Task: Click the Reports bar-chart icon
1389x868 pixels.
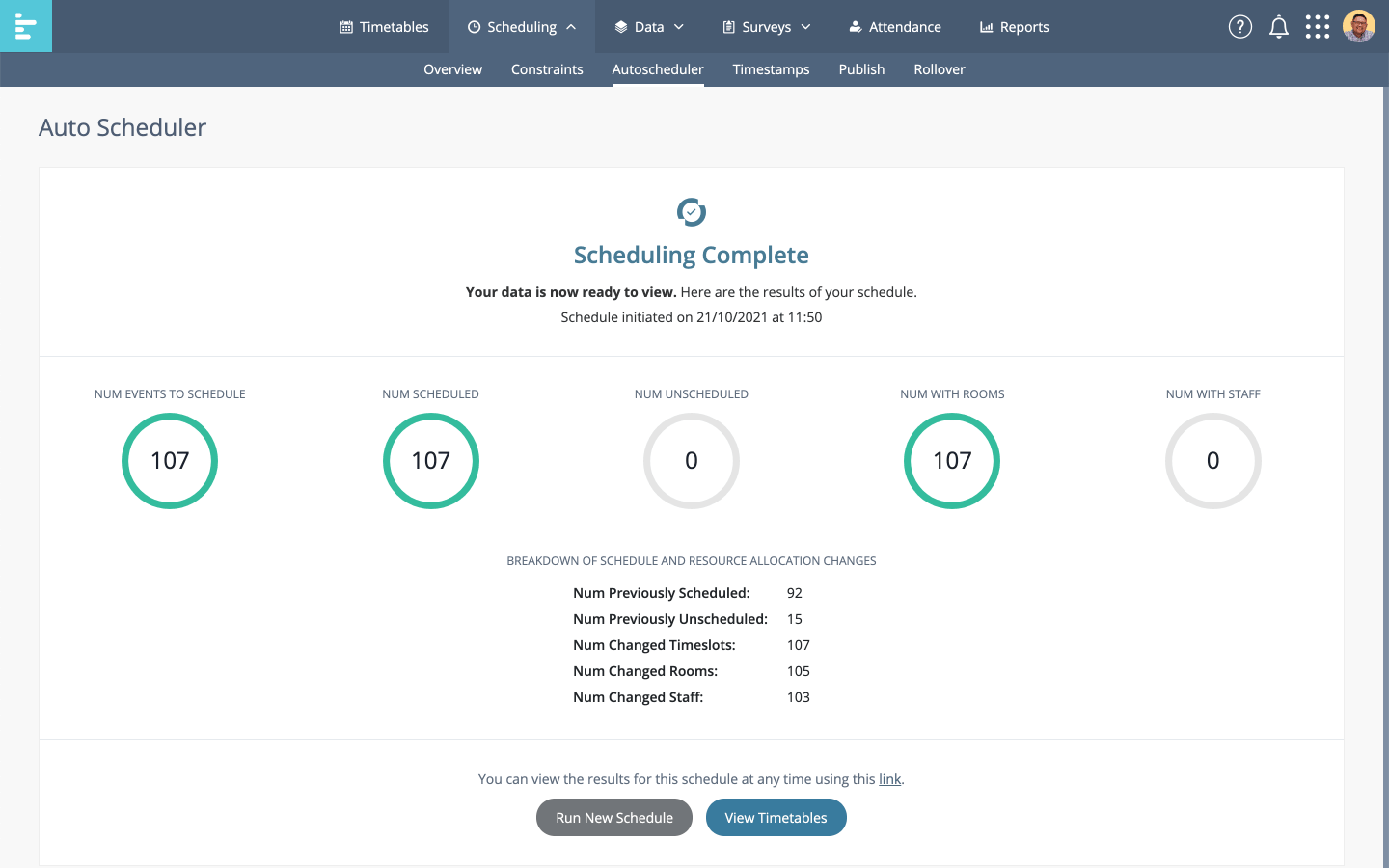Action: (986, 26)
